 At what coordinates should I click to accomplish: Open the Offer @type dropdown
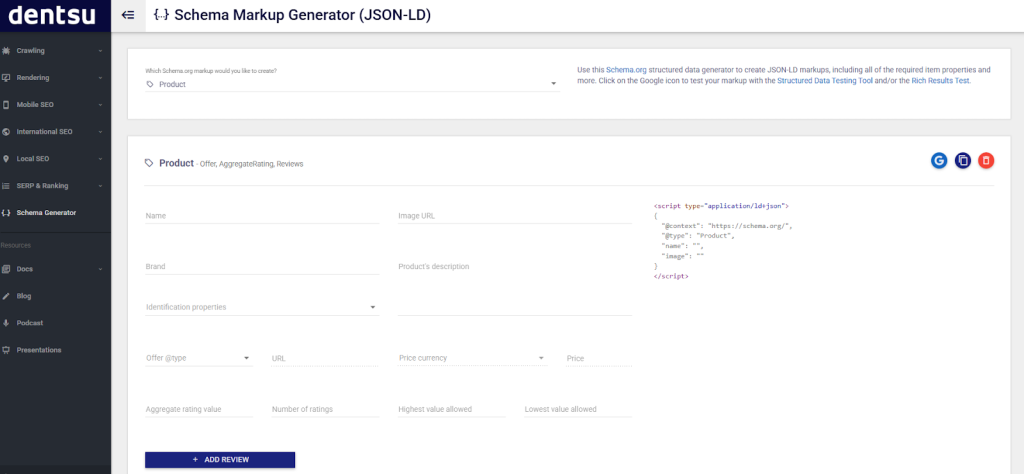[198, 358]
